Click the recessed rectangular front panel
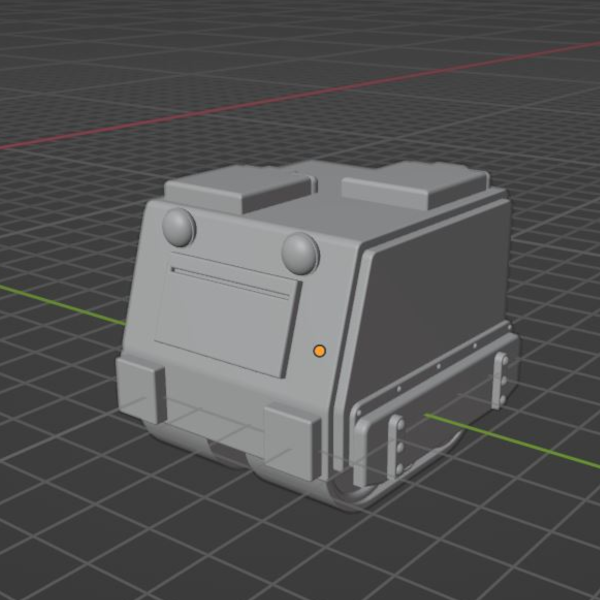 [x=226, y=318]
